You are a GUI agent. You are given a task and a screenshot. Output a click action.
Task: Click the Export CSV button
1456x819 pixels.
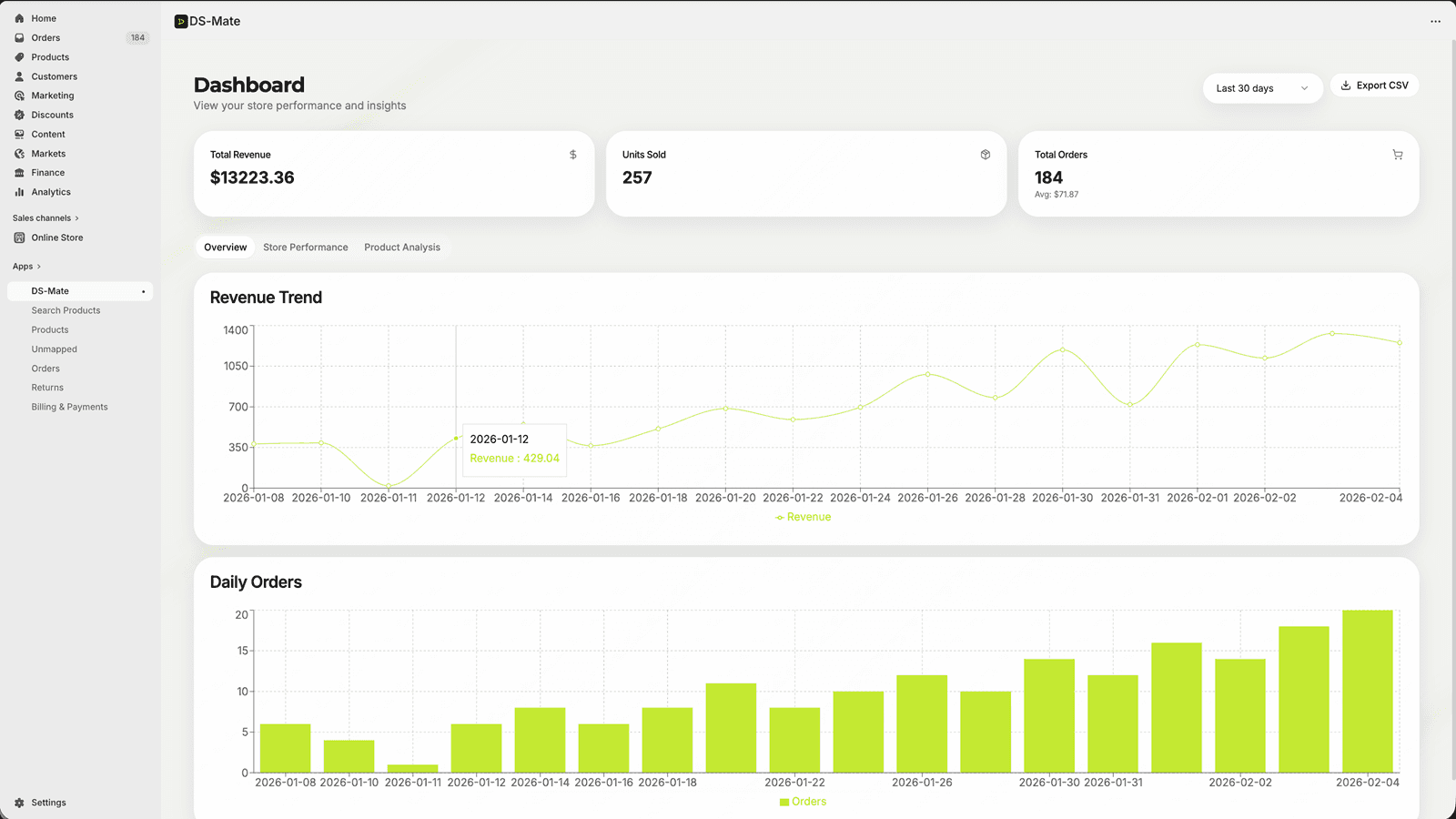1374,86
